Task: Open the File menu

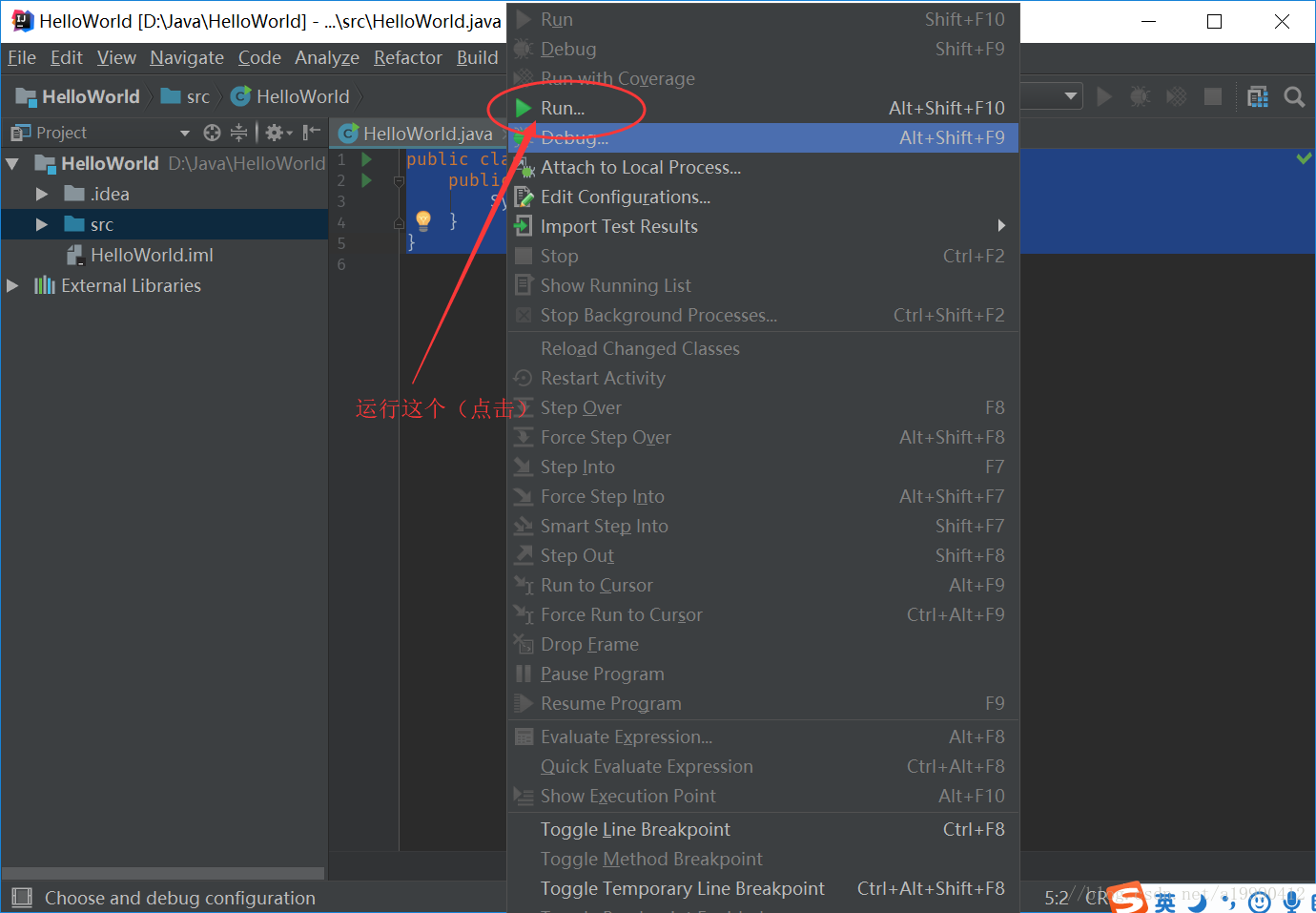Action: pyautogui.click(x=22, y=57)
